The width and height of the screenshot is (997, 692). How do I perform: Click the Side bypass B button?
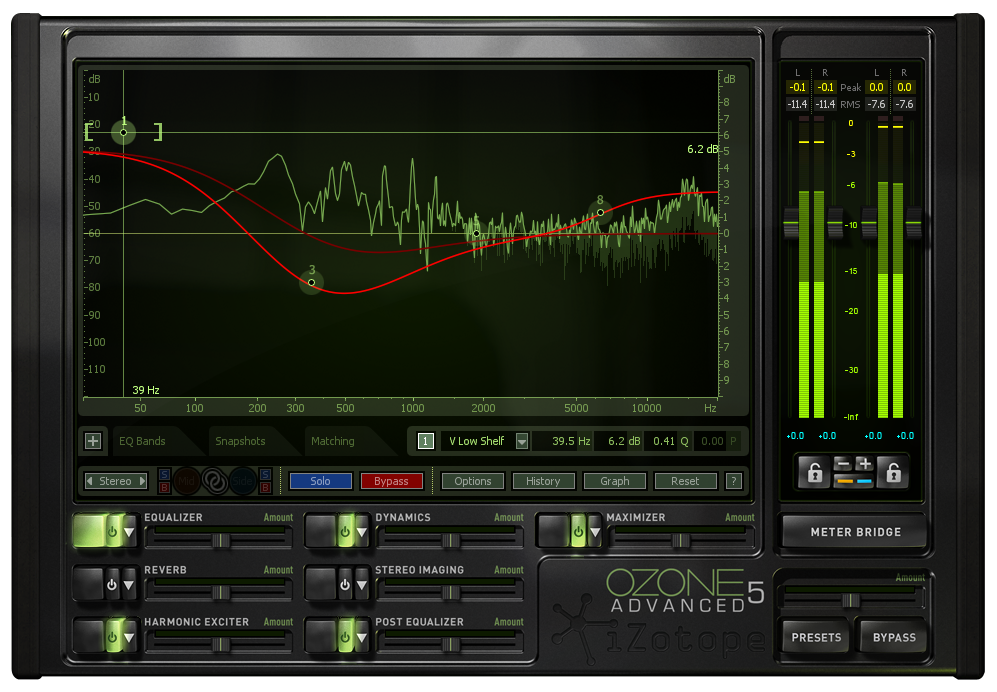coord(265,488)
